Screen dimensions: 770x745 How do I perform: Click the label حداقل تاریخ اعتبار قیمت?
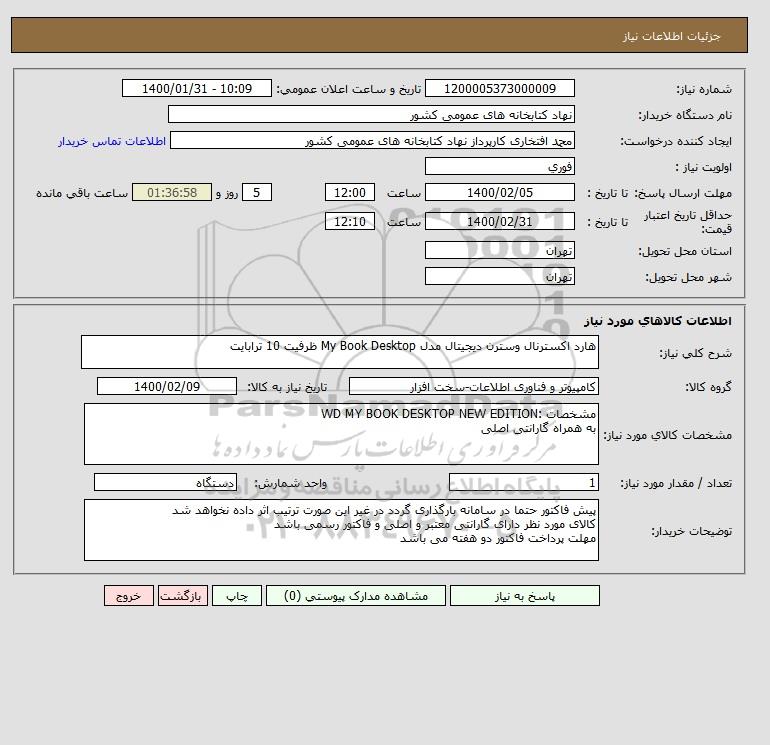688,222
